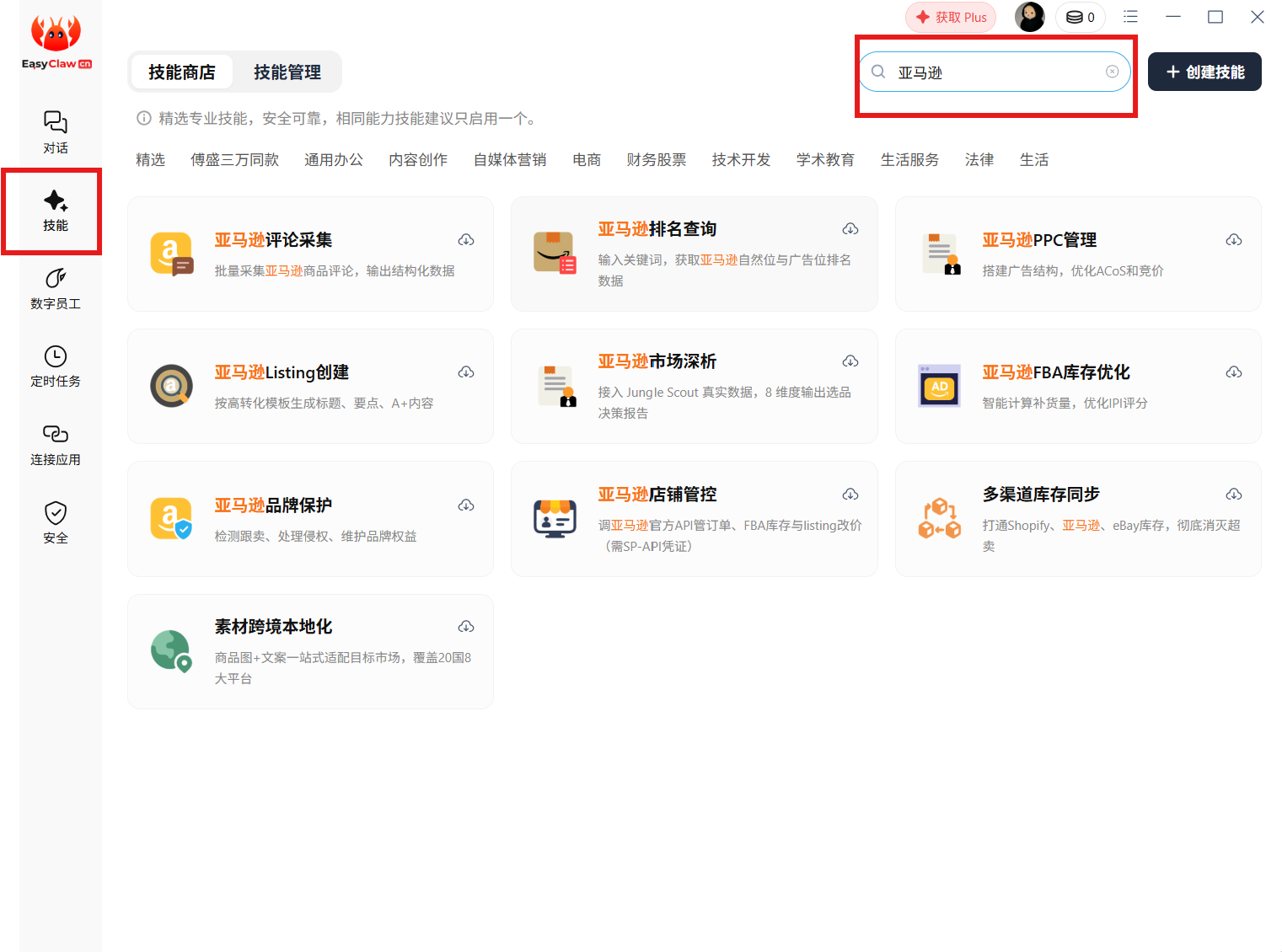Click the search magnifier icon
The height and width of the screenshot is (952, 1282).
[878, 72]
